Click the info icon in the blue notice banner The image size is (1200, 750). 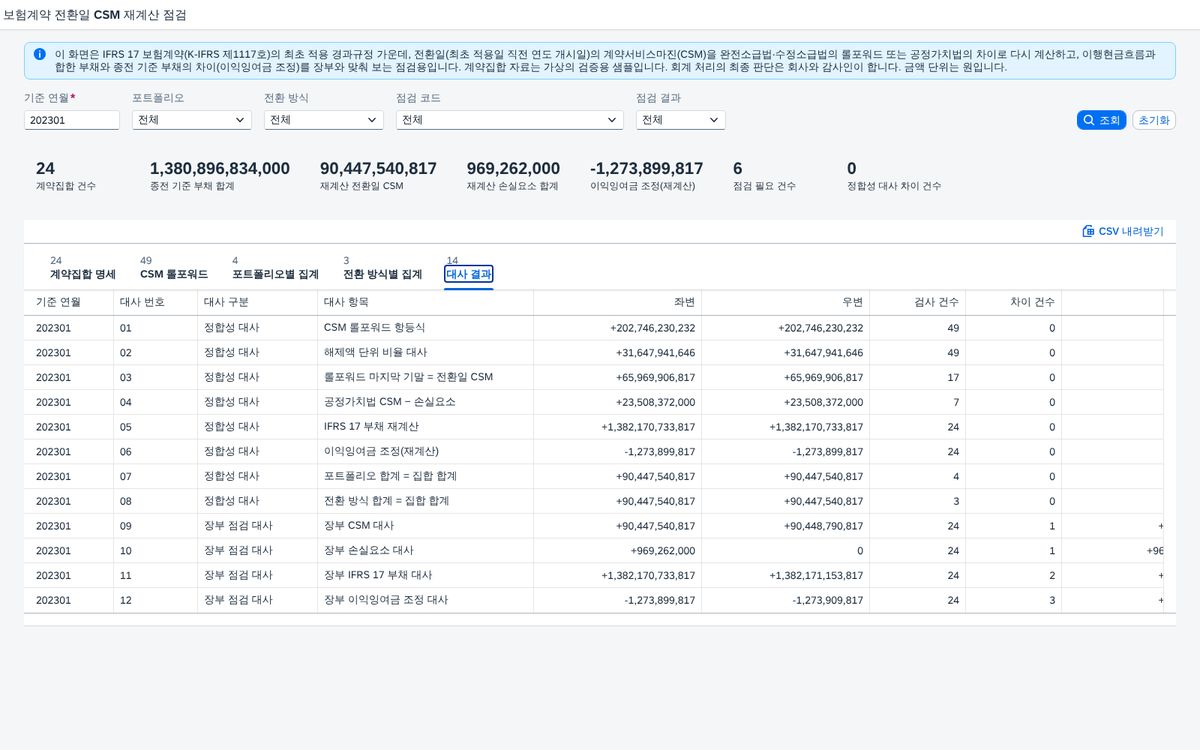click(39, 54)
